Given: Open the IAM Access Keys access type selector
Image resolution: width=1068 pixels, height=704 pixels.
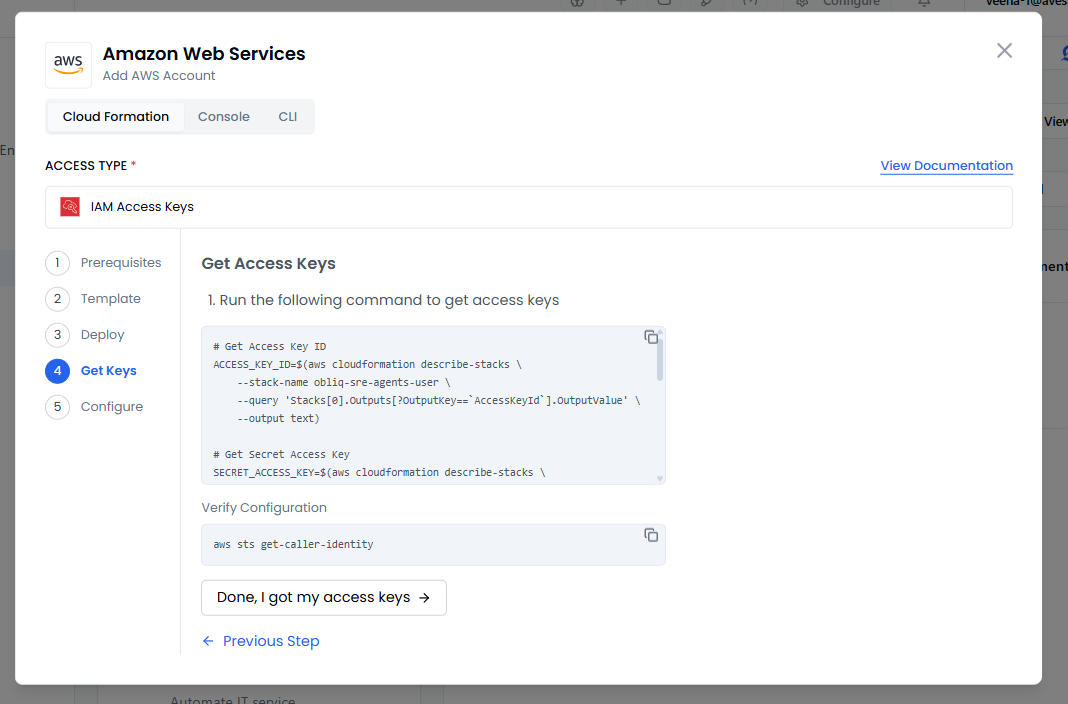Looking at the screenshot, I should click(x=528, y=207).
